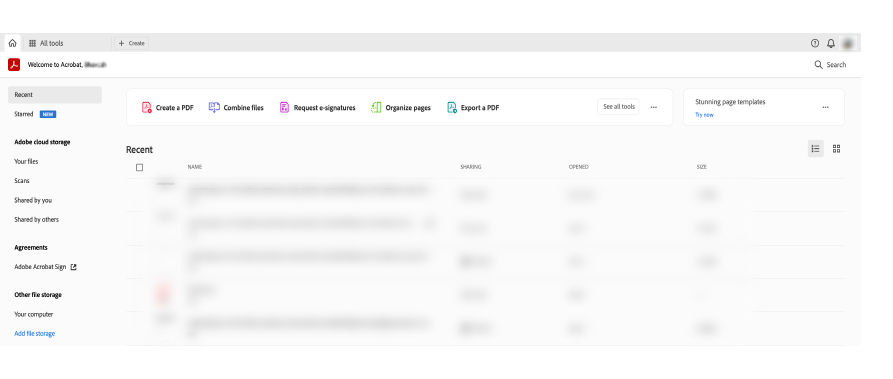Open Scans in the sidebar

coord(22,181)
